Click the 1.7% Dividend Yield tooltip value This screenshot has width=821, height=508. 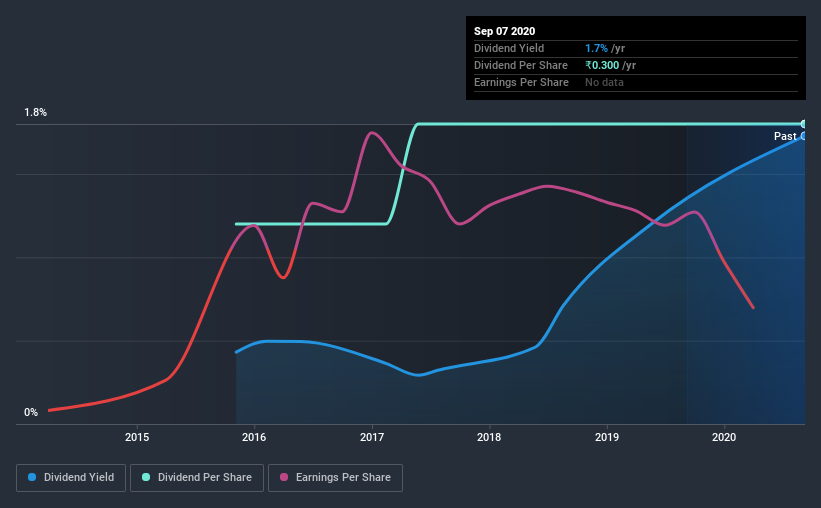point(596,48)
